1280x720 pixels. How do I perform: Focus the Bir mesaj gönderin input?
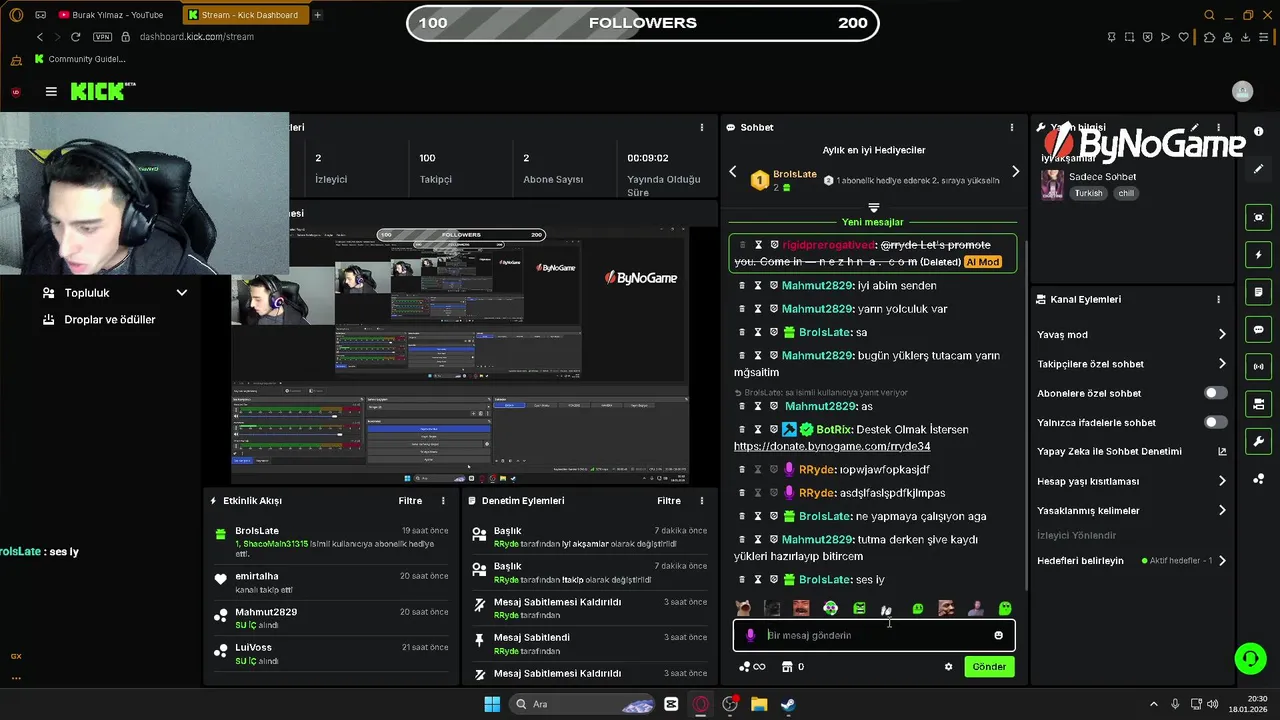(874, 635)
